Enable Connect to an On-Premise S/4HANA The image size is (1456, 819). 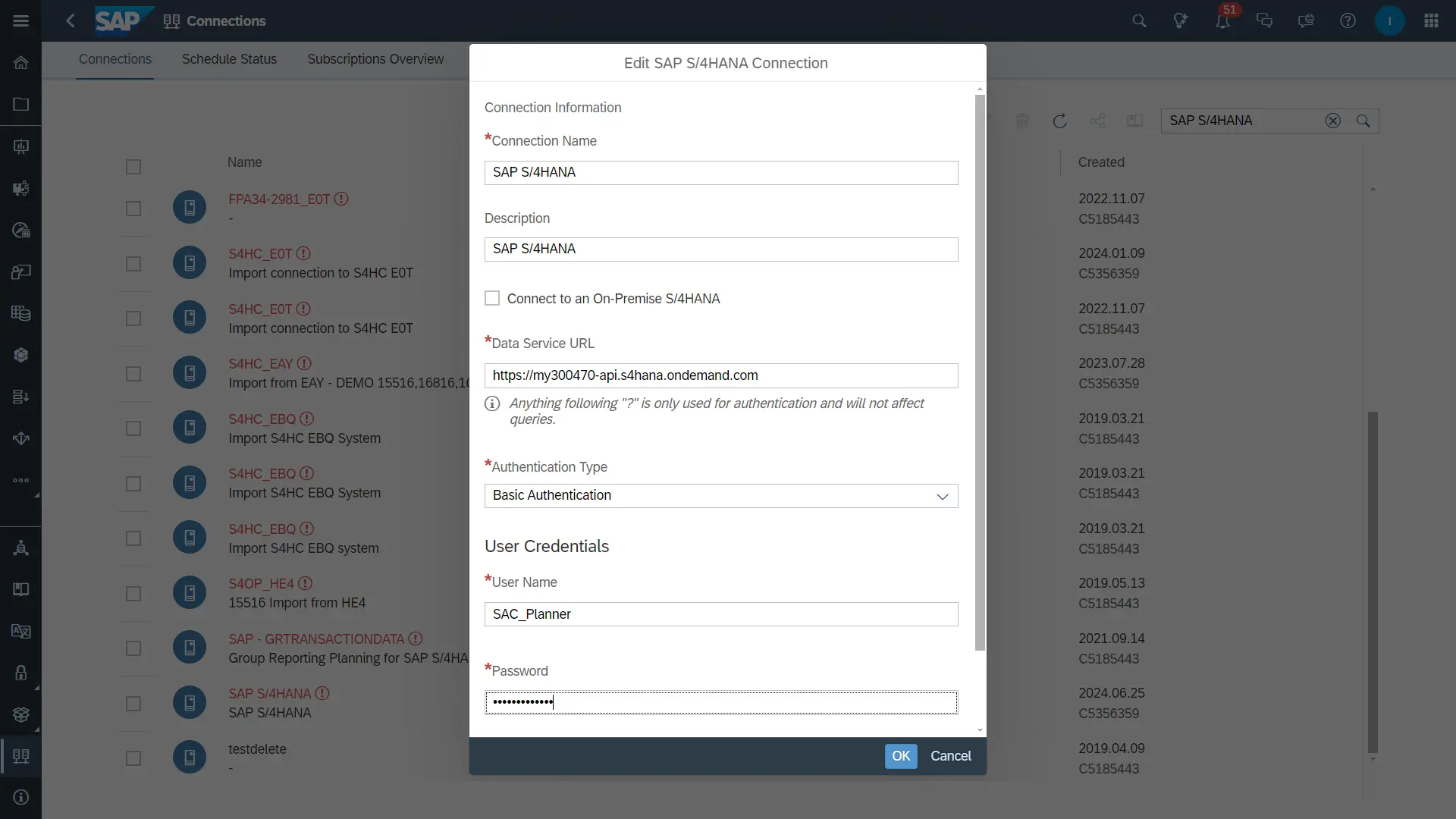tap(492, 298)
